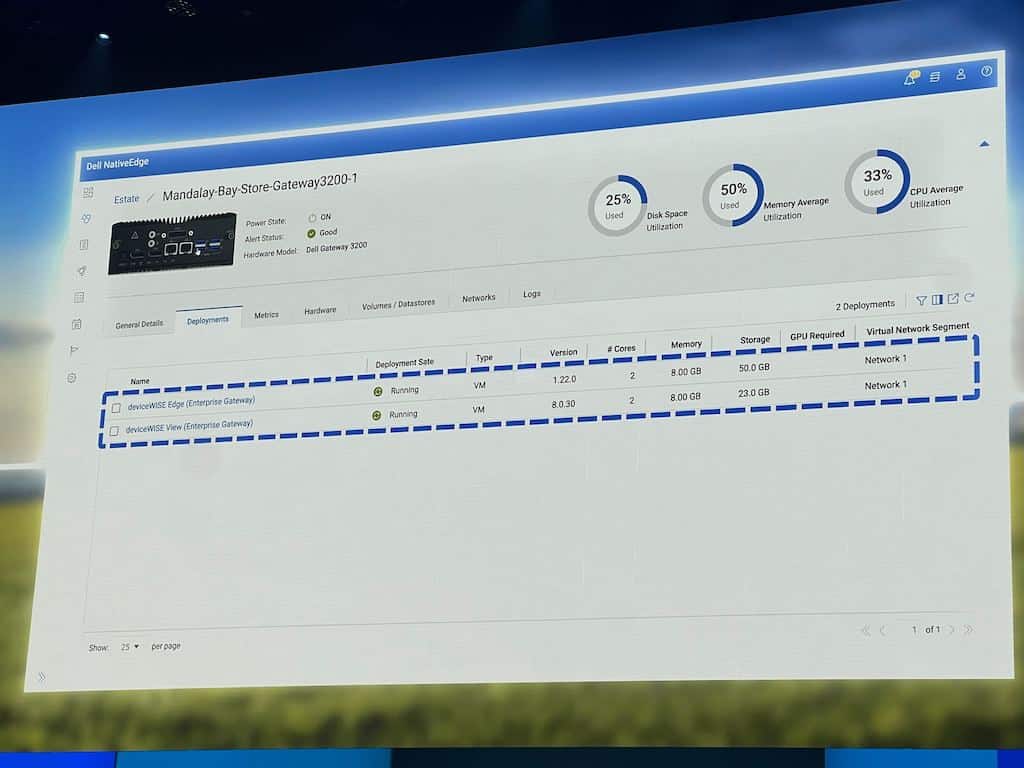This screenshot has height=768, width=1024.
Task: Open the rocket icon in the sidebar
Action: (82, 271)
